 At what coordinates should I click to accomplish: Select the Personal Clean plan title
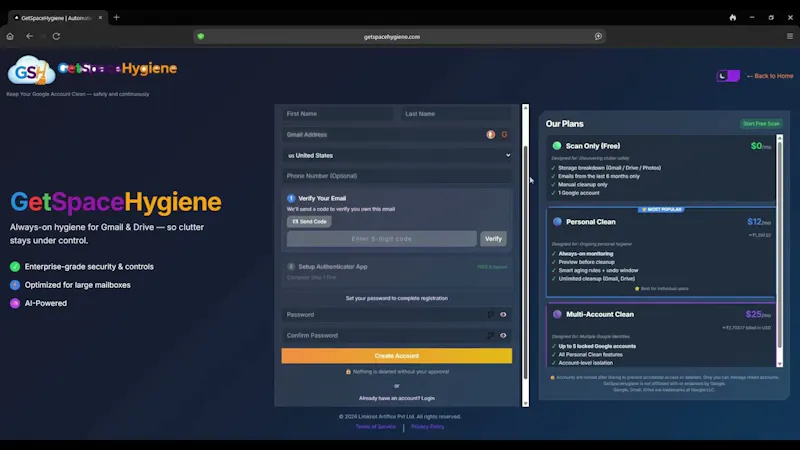pyautogui.click(x=591, y=222)
